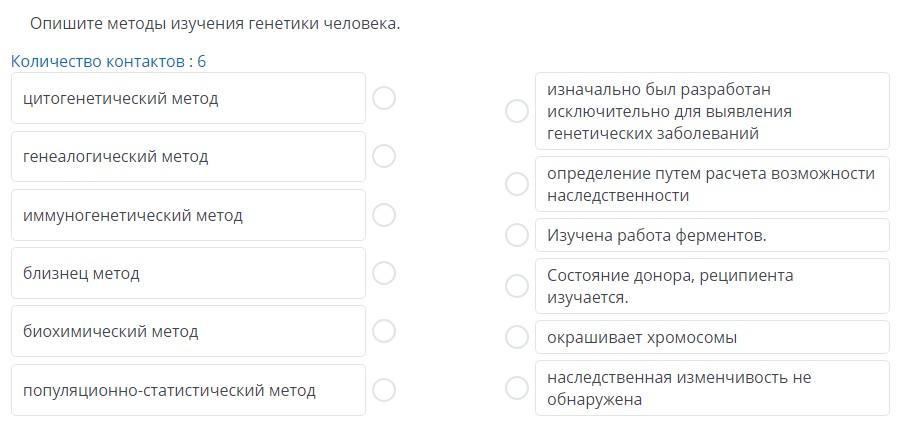Click the окрашивает хромосомы option box
The image size is (906, 428).
pyautogui.click(x=712, y=337)
